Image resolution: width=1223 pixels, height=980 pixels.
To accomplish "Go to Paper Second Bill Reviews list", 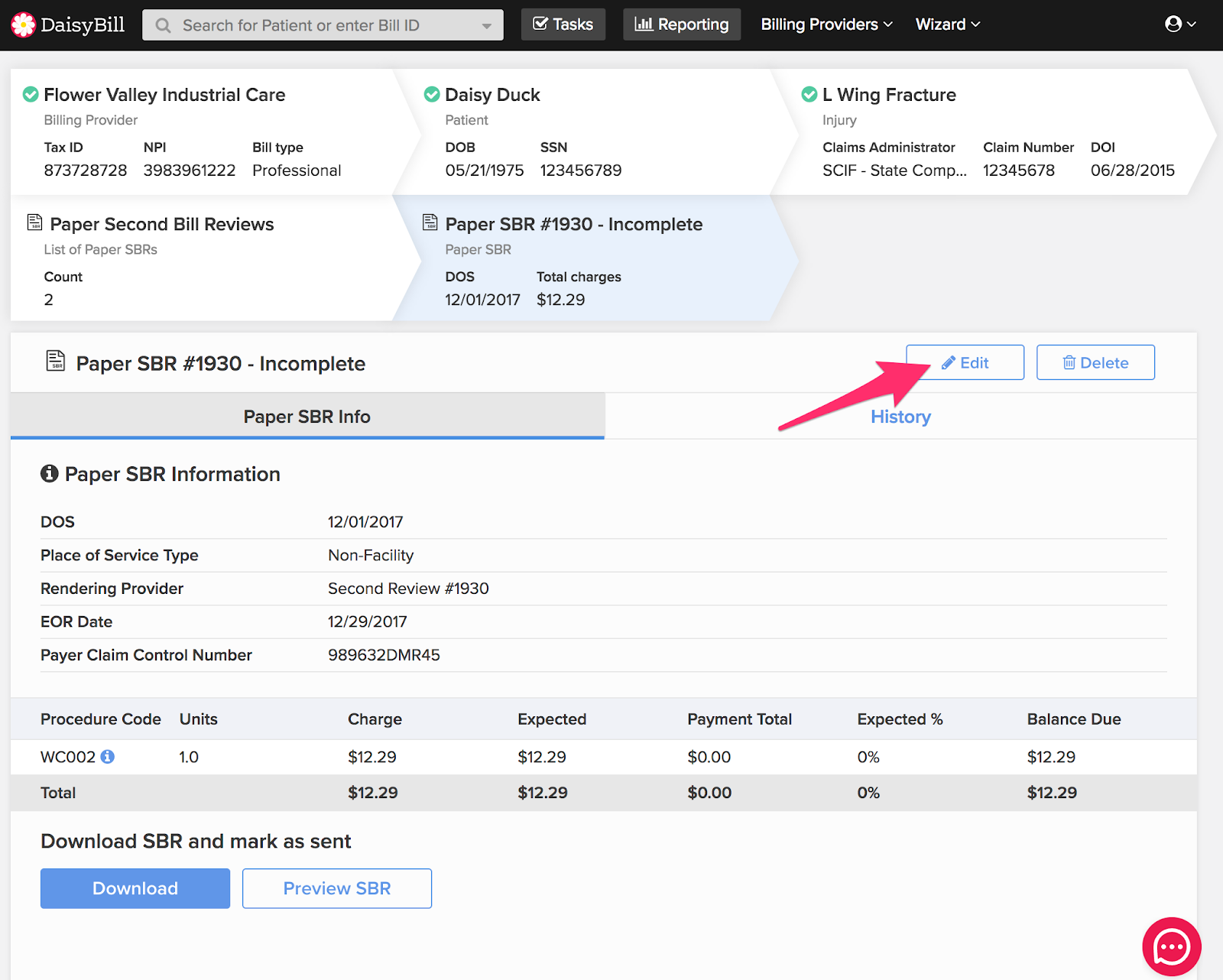I will [x=161, y=224].
